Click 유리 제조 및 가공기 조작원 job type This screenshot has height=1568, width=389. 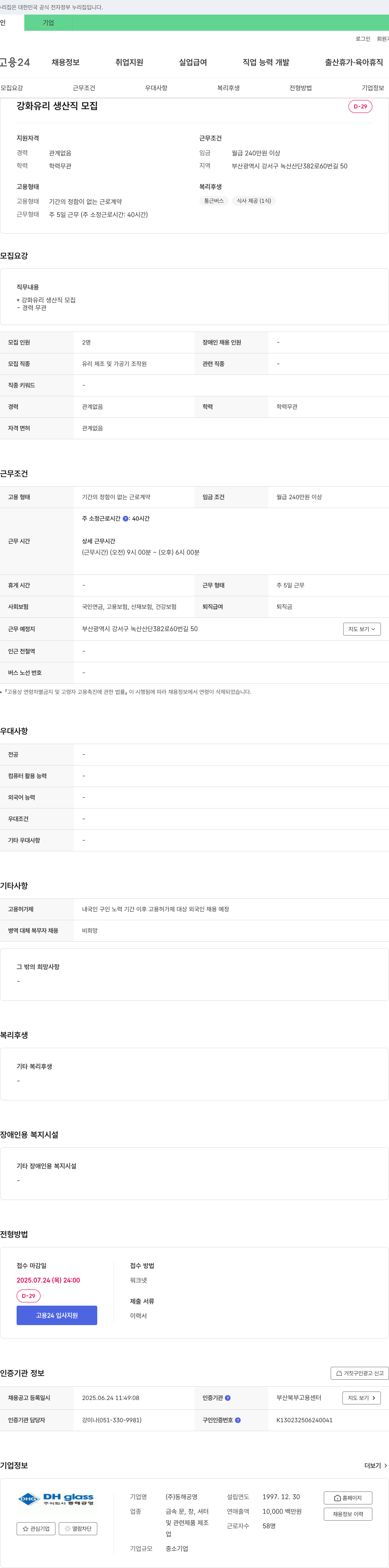[114, 364]
